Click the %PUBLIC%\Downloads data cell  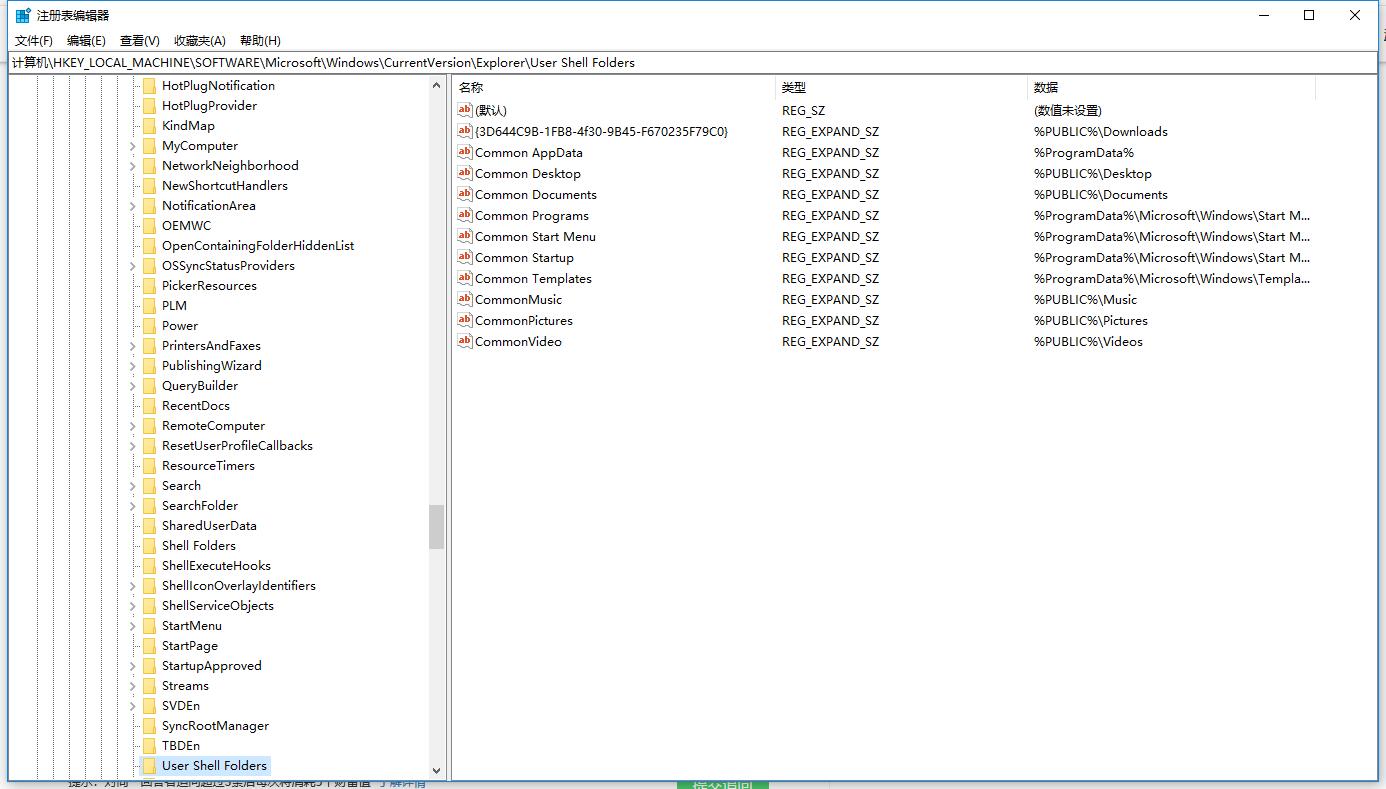[x=1101, y=131]
